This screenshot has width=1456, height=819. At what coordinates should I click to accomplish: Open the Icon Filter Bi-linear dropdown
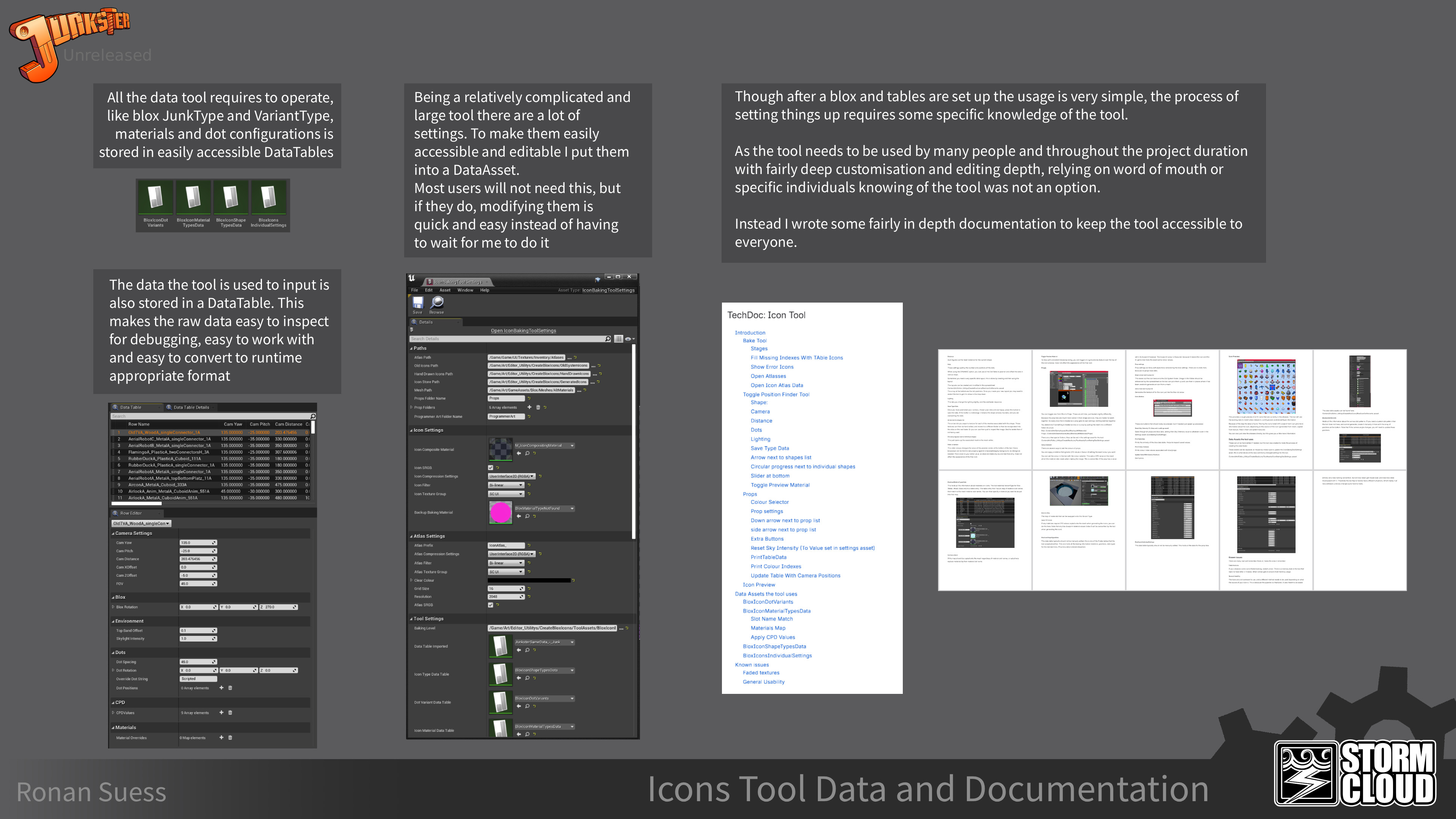(507, 485)
